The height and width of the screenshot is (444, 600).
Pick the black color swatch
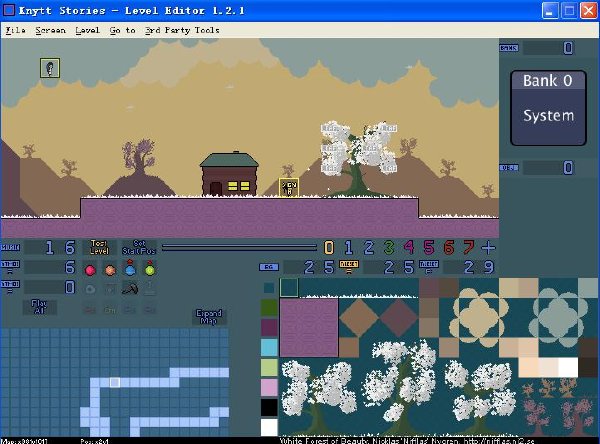pyautogui.click(x=269, y=407)
